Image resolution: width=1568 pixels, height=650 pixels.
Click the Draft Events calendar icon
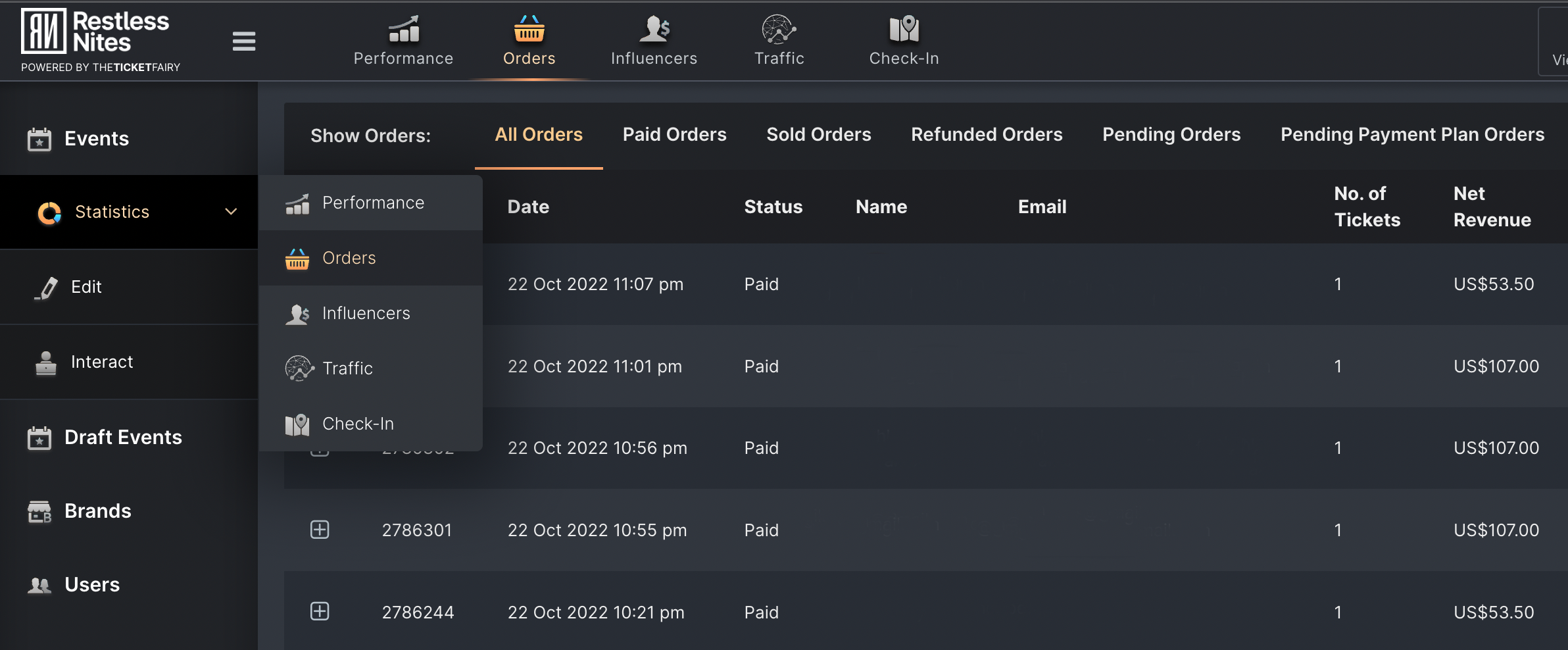39,438
